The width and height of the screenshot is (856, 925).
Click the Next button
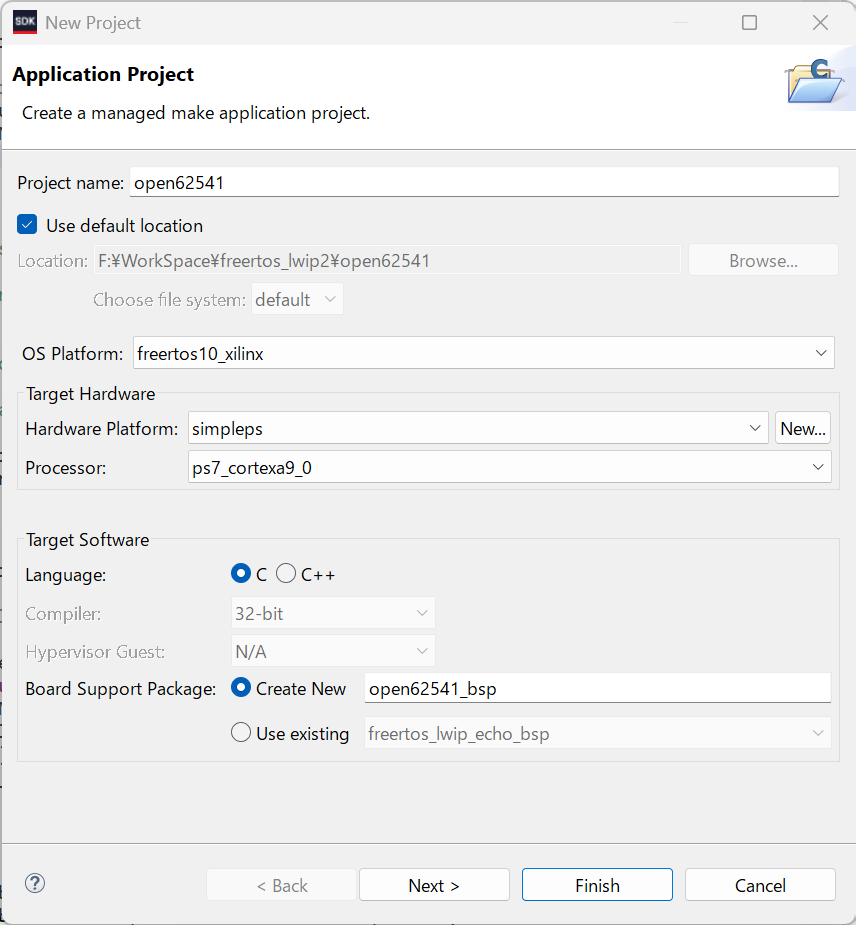tap(434, 885)
